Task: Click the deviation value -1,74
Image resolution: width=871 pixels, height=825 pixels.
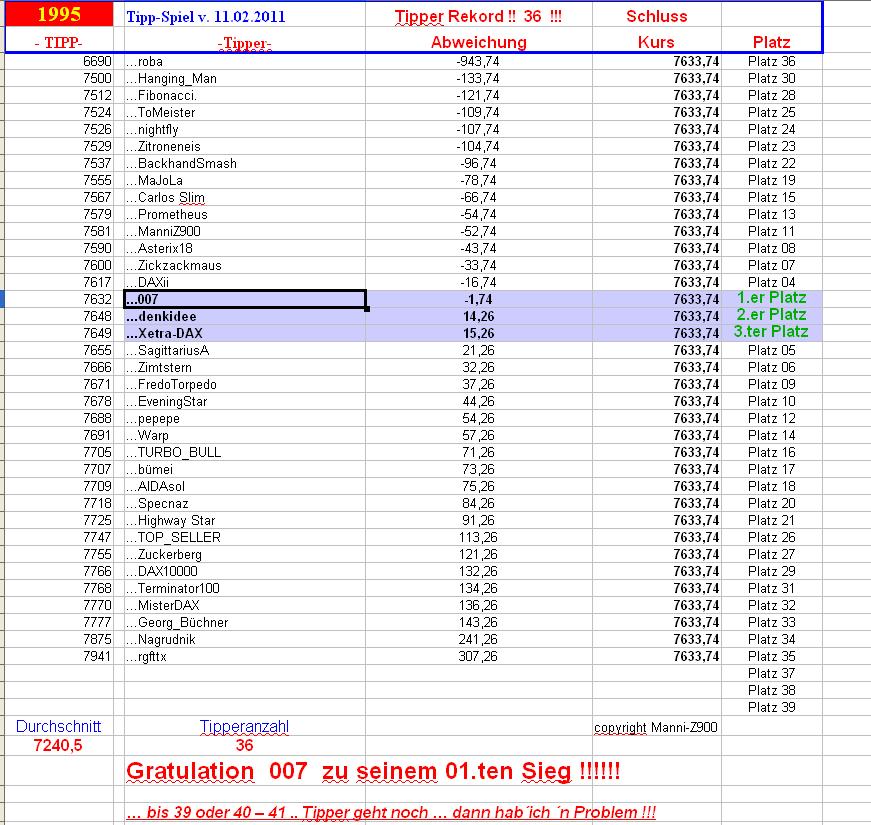Action: coord(478,299)
